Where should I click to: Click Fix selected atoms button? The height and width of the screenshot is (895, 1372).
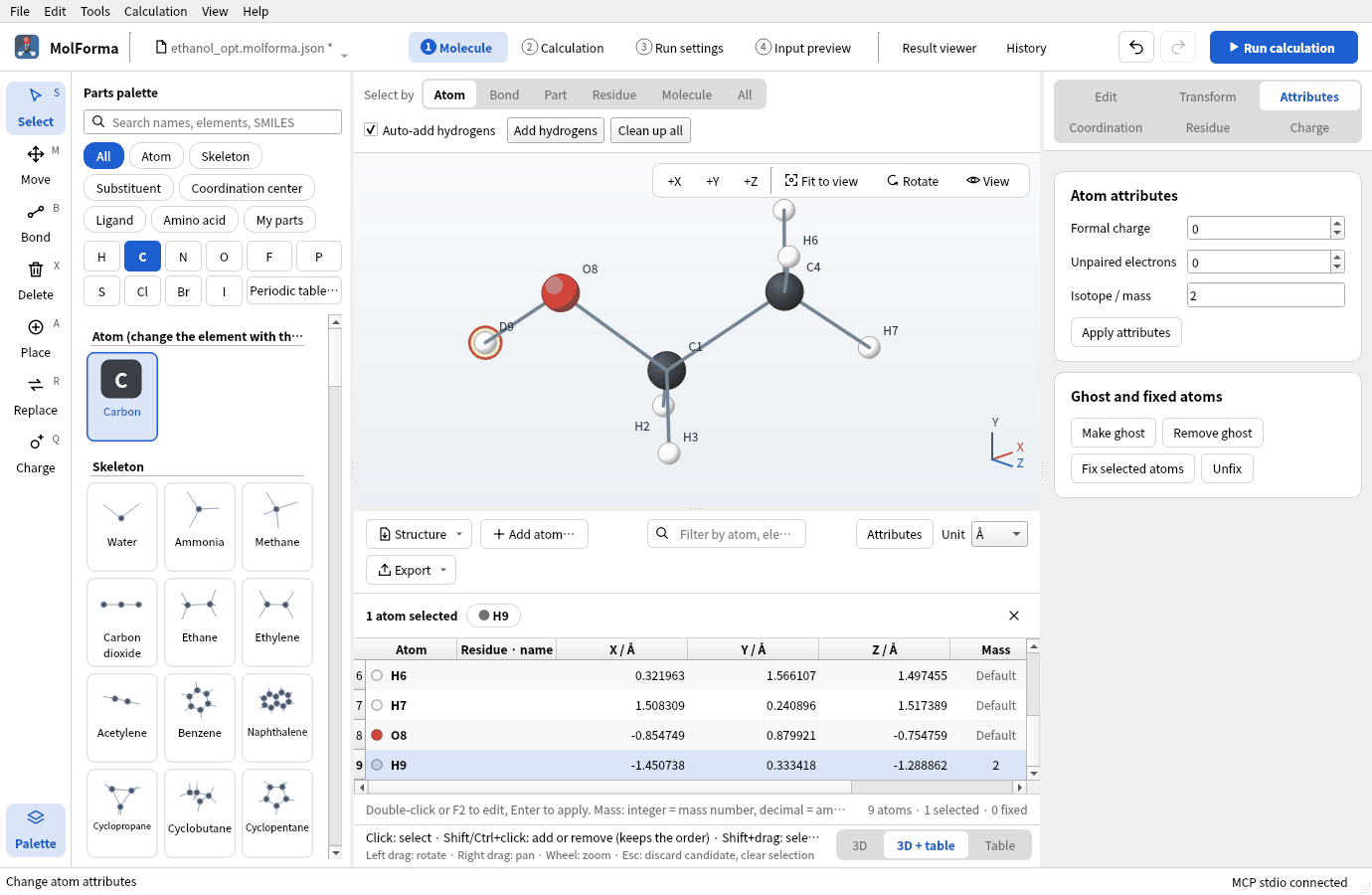(1133, 468)
